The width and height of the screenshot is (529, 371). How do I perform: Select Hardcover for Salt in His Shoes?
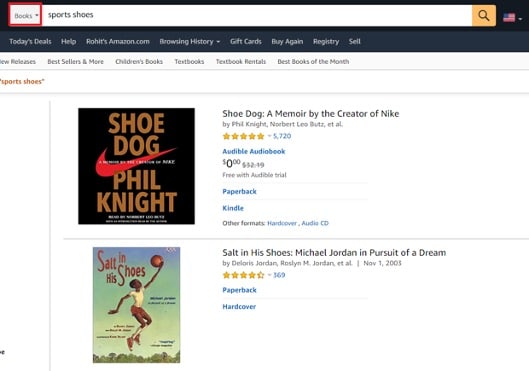click(239, 307)
